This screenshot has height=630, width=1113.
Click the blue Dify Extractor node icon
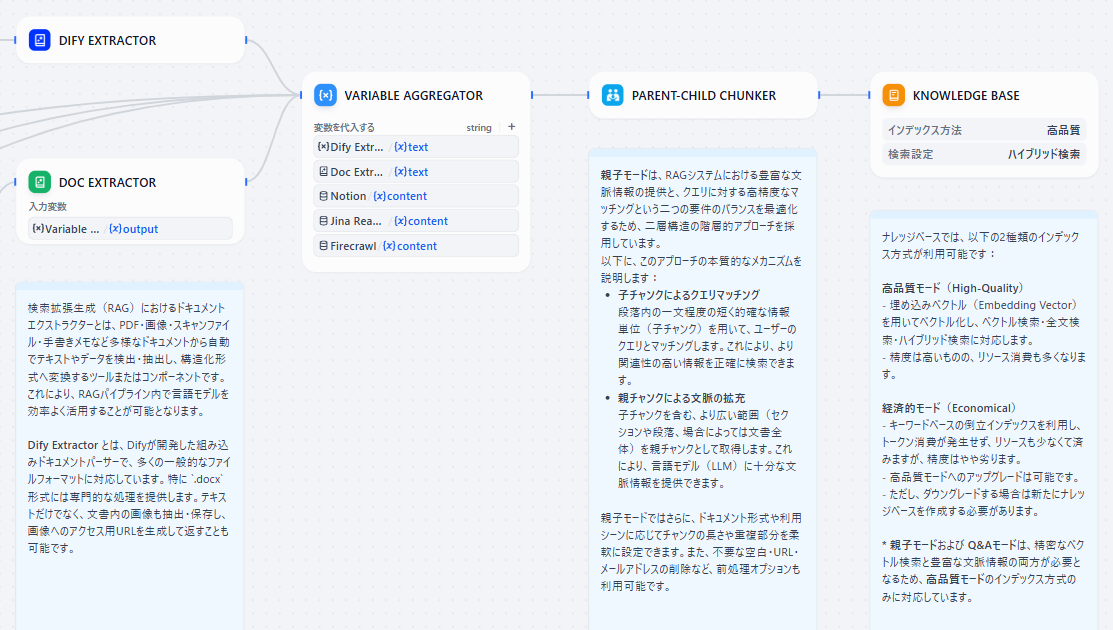[x=40, y=41]
